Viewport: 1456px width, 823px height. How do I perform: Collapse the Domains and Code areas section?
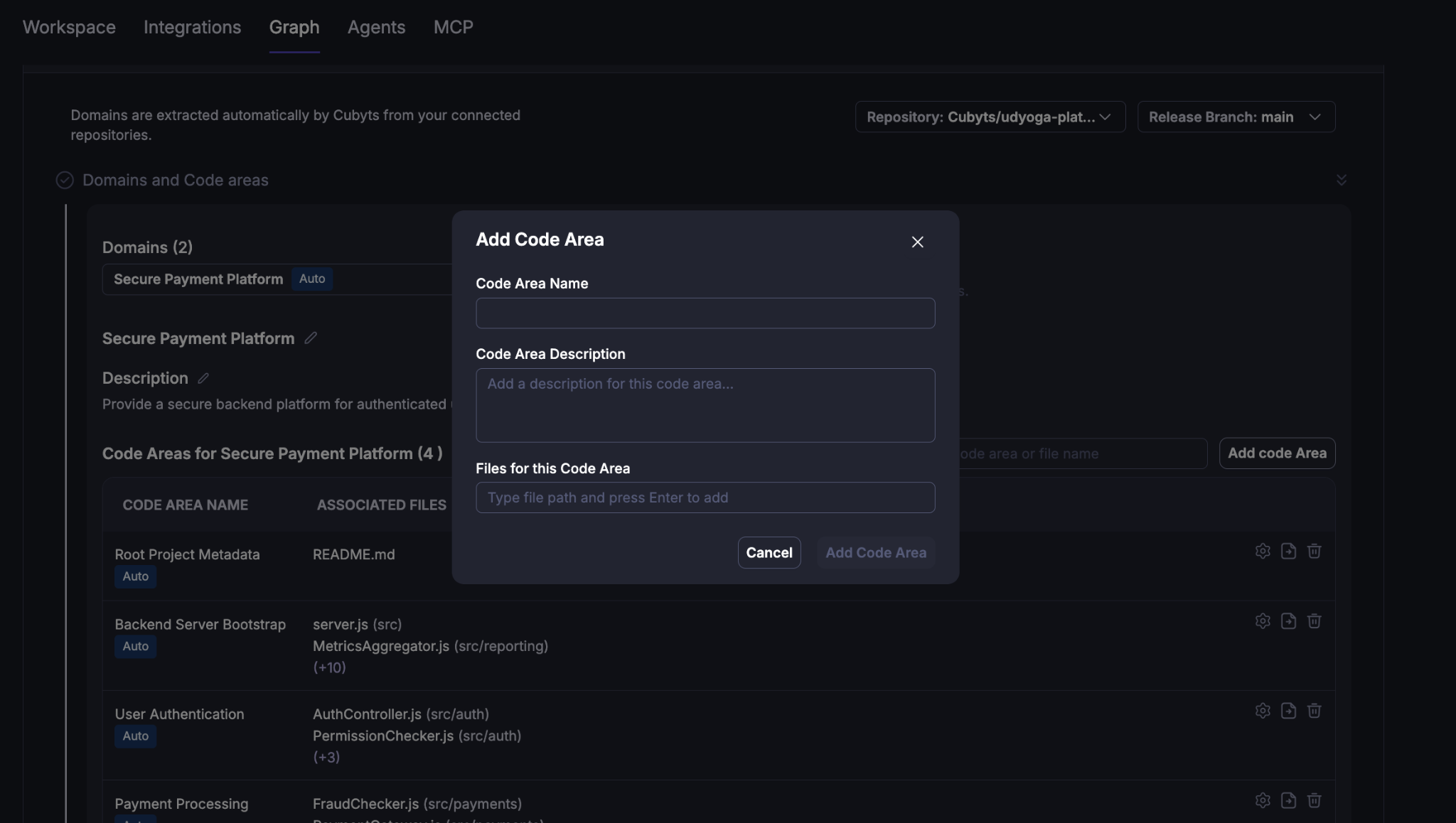[x=1341, y=180]
